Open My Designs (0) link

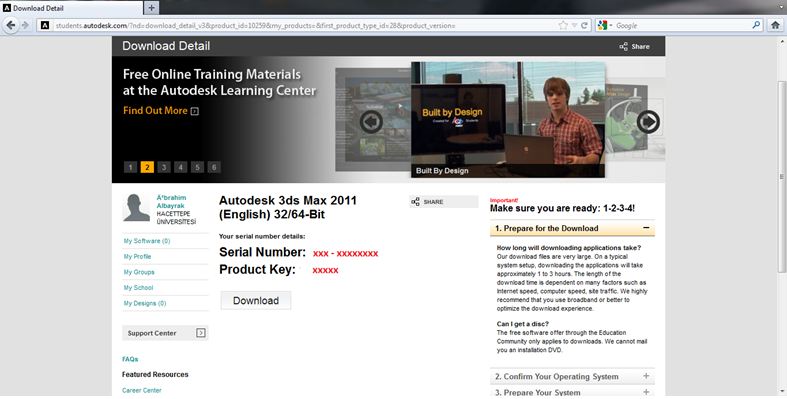tap(145, 303)
